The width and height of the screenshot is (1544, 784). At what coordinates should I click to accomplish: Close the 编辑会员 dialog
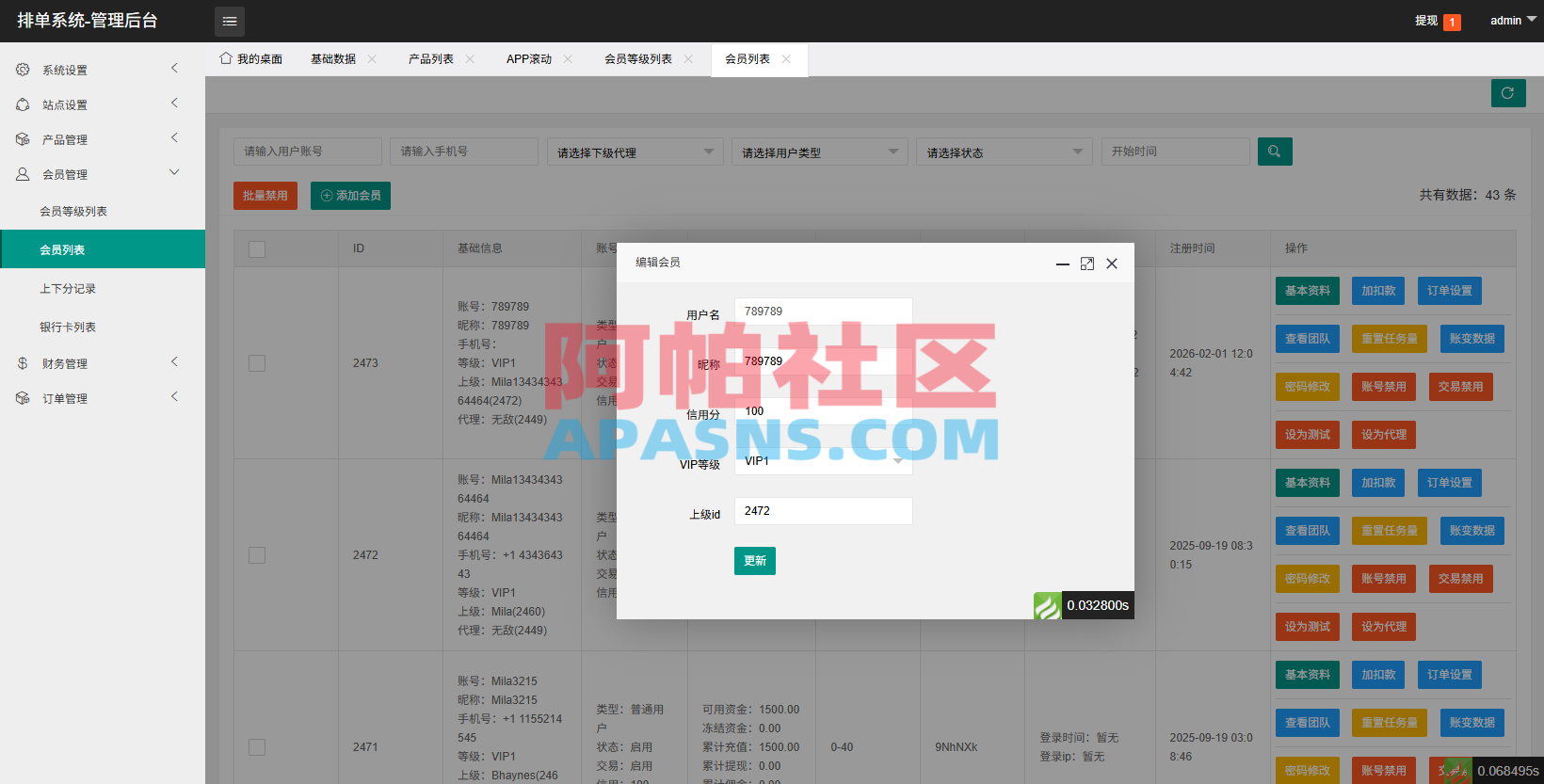[x=1112, y=264]
